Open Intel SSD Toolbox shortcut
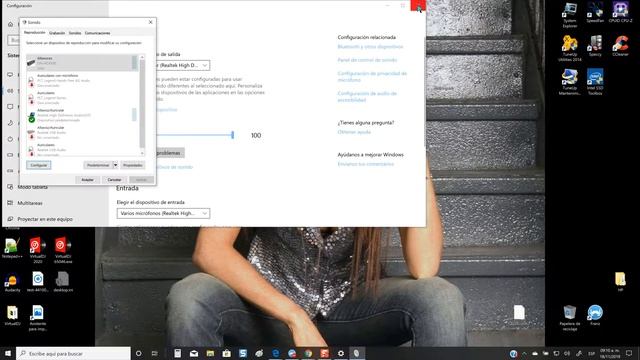This screenshot has height=360, width=640. pos(595,82)
